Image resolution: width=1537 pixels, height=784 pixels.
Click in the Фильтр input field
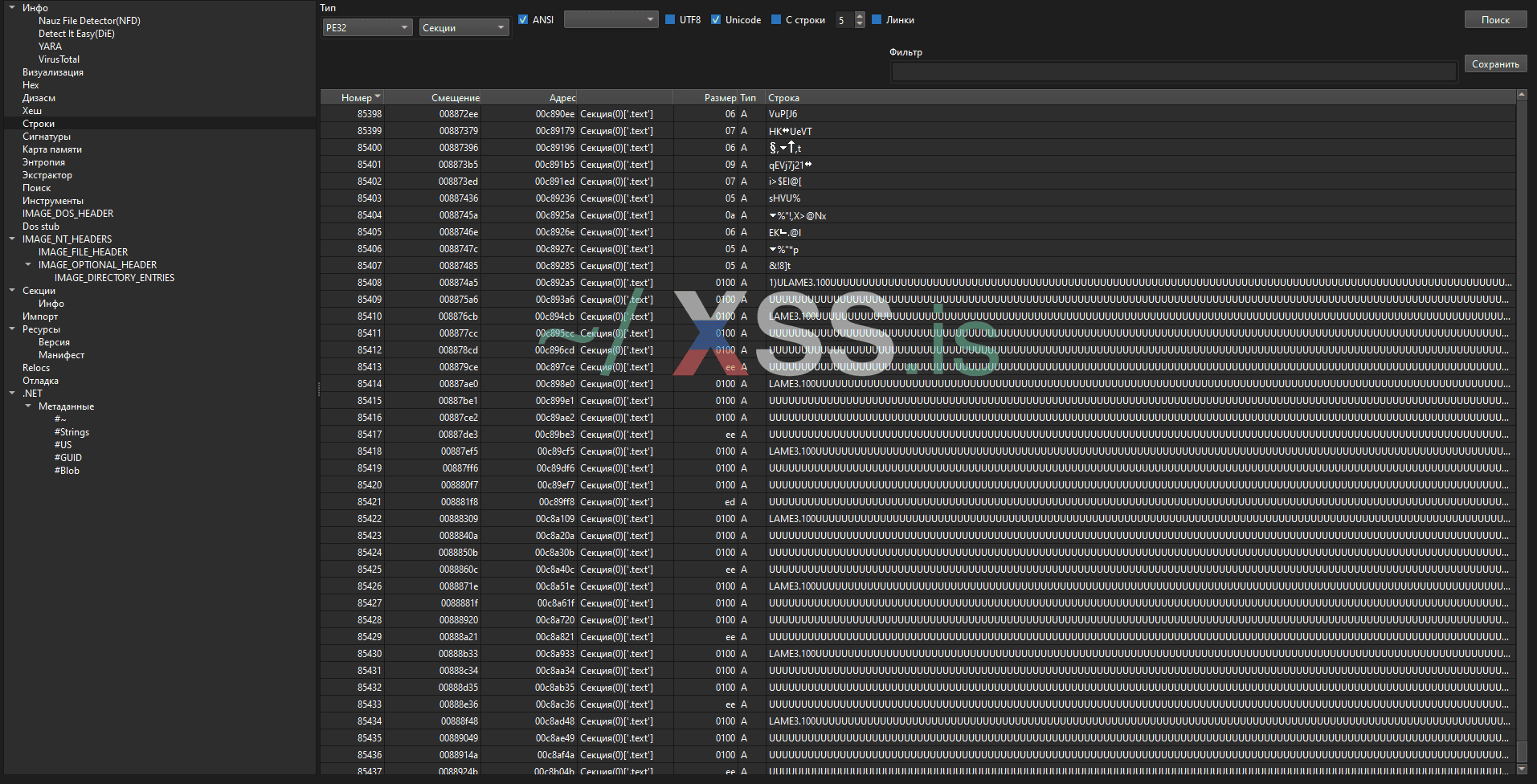coord(1173,72)
